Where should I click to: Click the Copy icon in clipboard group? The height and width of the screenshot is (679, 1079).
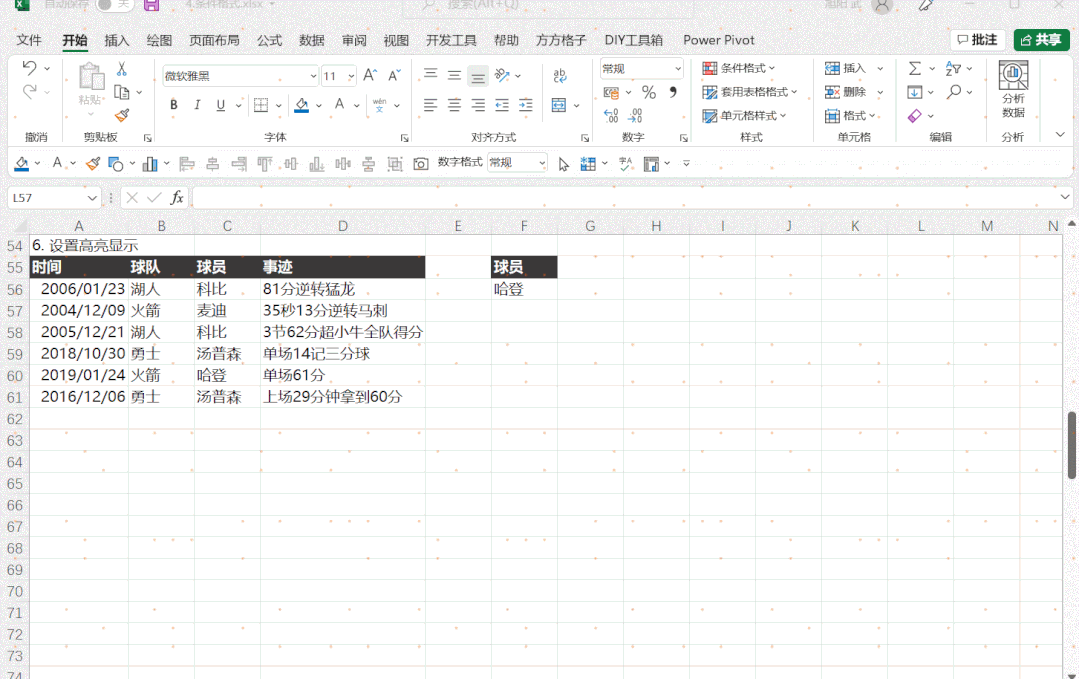[x=122, y=92]
